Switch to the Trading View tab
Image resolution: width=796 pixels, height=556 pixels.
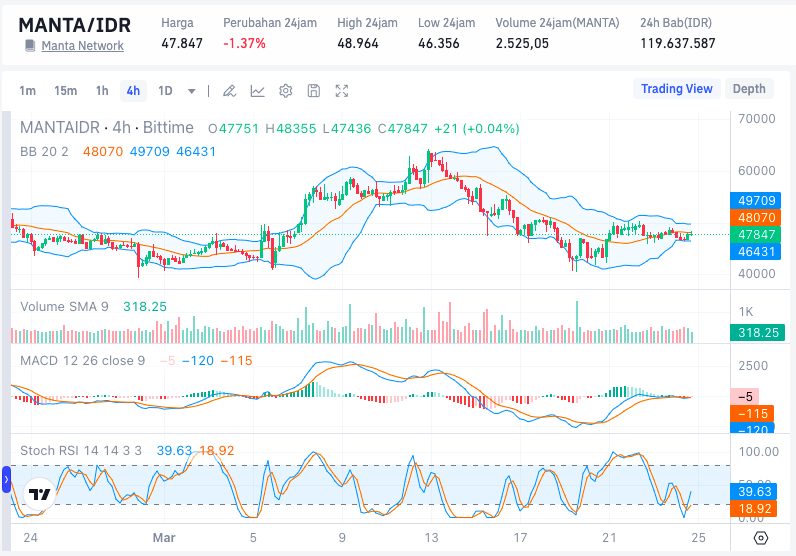(x=677, y=89)
